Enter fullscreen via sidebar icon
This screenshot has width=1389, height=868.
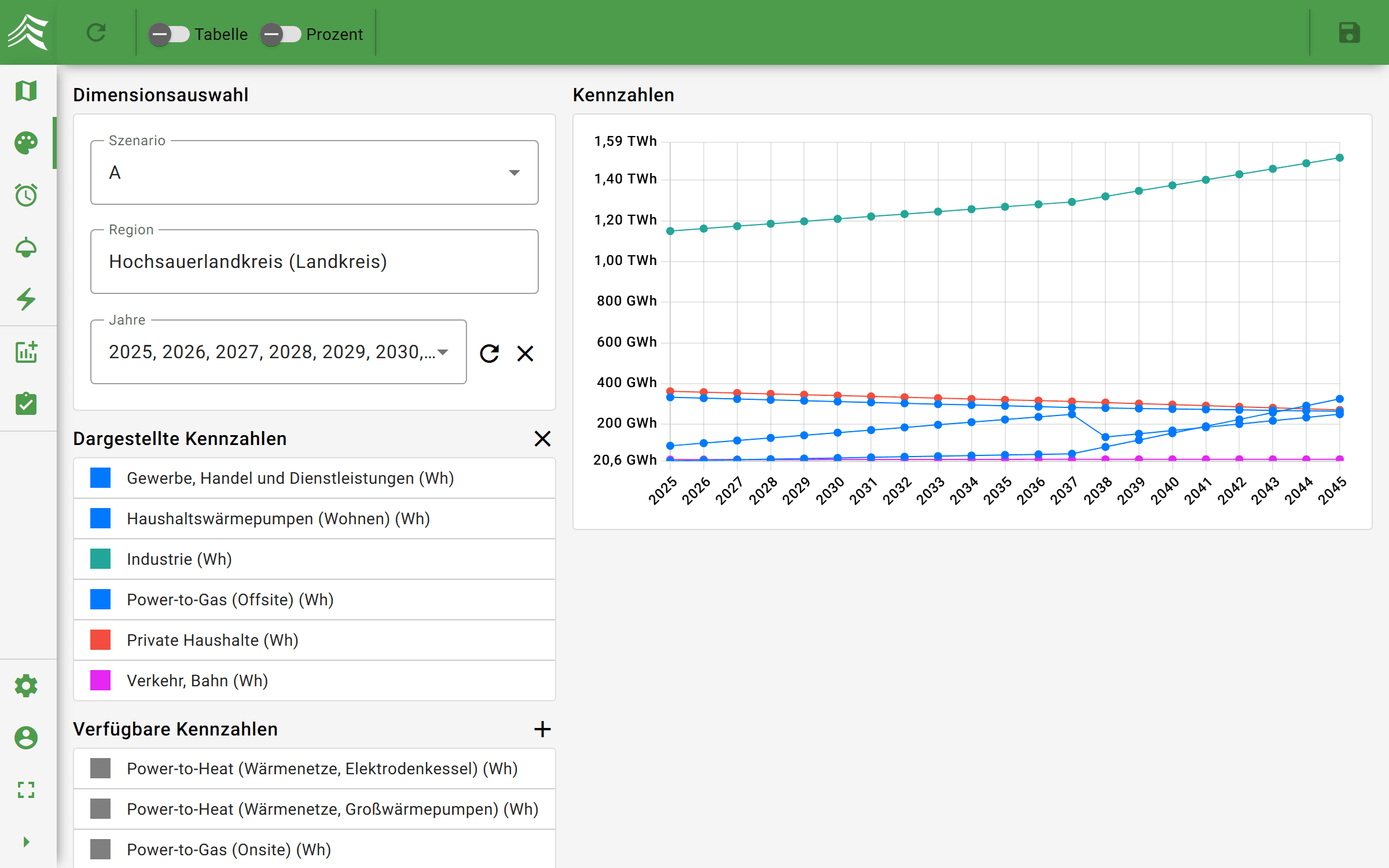[26, 790]
